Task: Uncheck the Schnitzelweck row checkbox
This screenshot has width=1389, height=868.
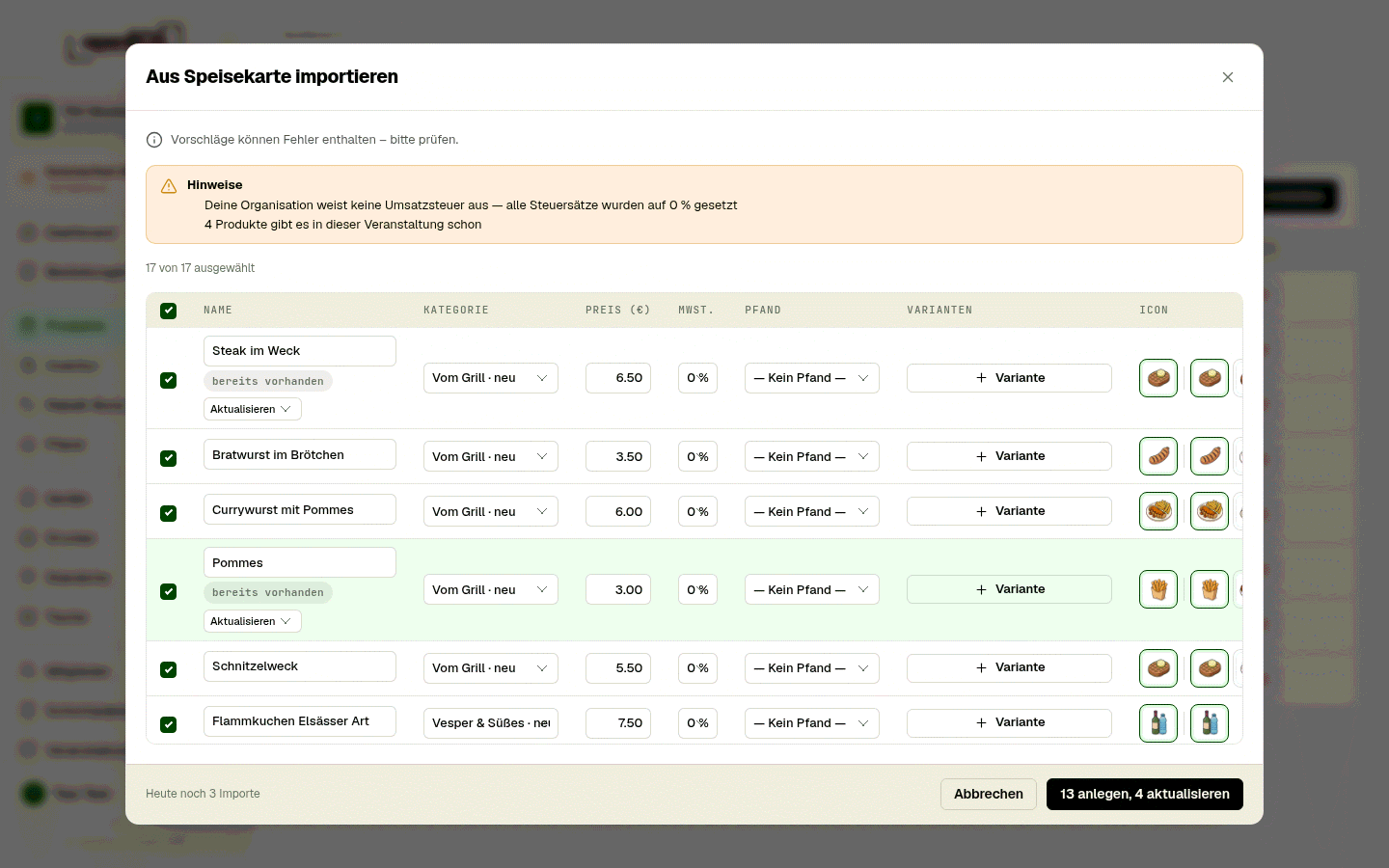Action: pos(169,669)
